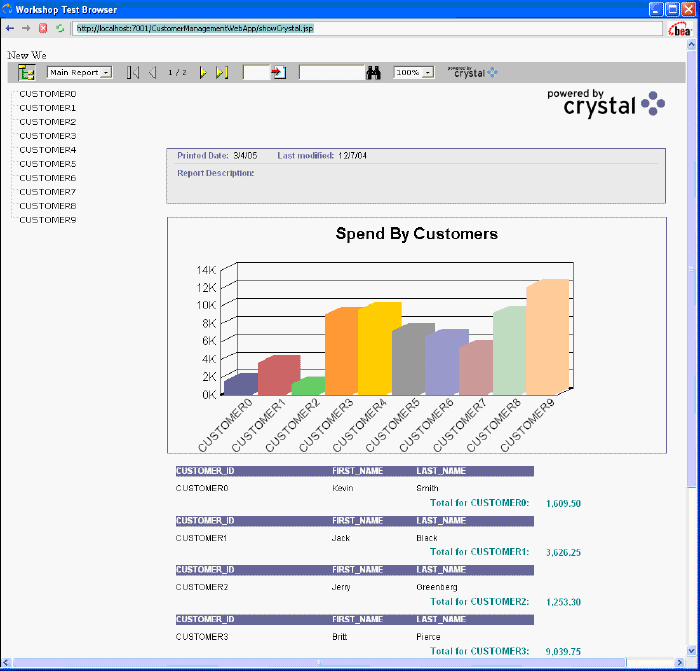
Task: Click the first name Jack
Action: pyautogui.click(x=341, y=538)
